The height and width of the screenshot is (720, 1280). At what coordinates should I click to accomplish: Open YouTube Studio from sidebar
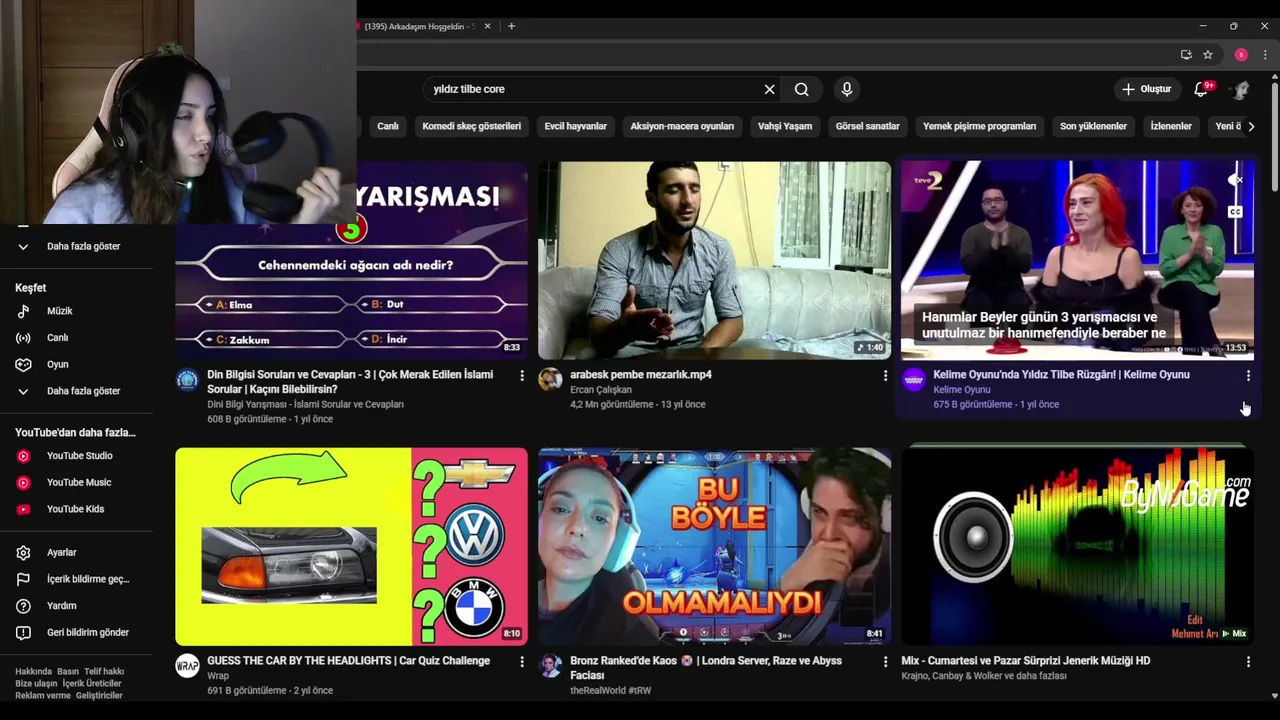77,456
